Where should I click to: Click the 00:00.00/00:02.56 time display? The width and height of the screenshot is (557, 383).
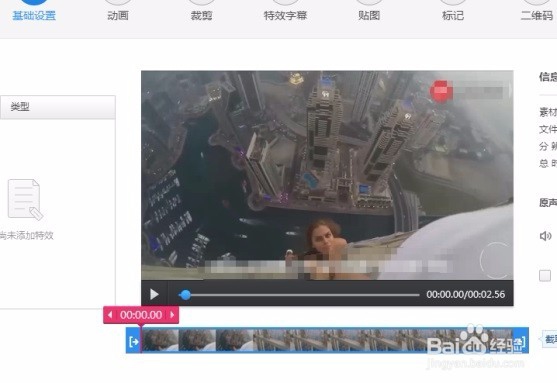pyautogui.click(x=465, y=295)
